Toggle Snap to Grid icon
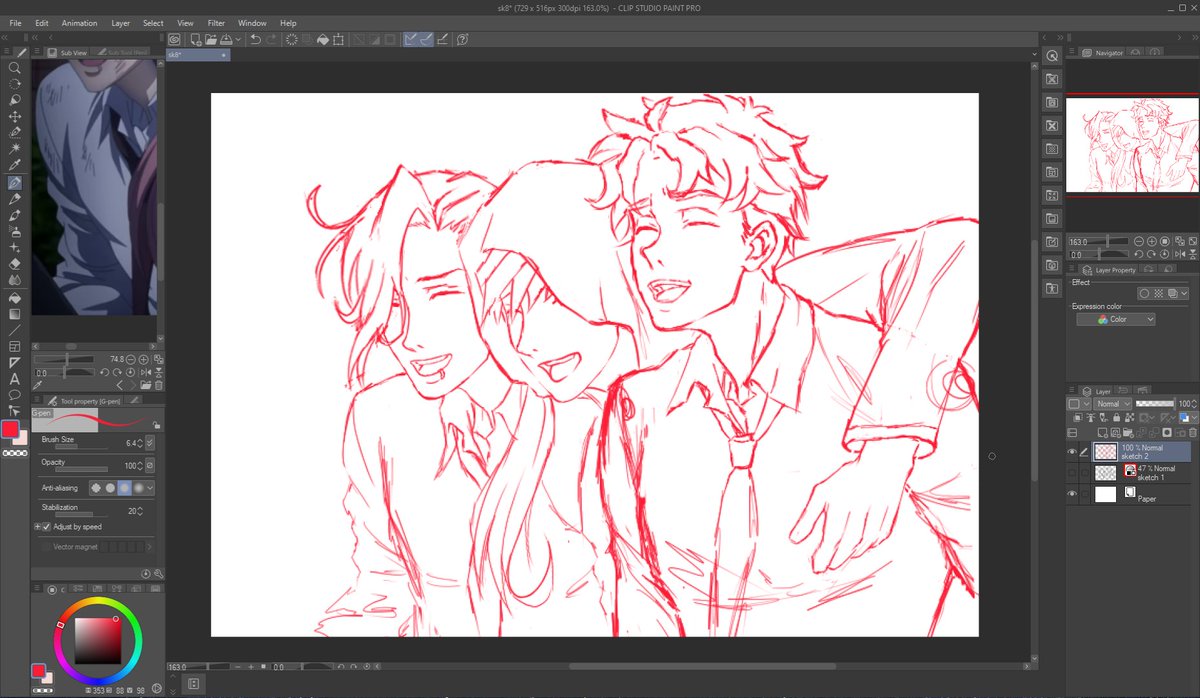The image size is (1200, 698). [443, 40]
